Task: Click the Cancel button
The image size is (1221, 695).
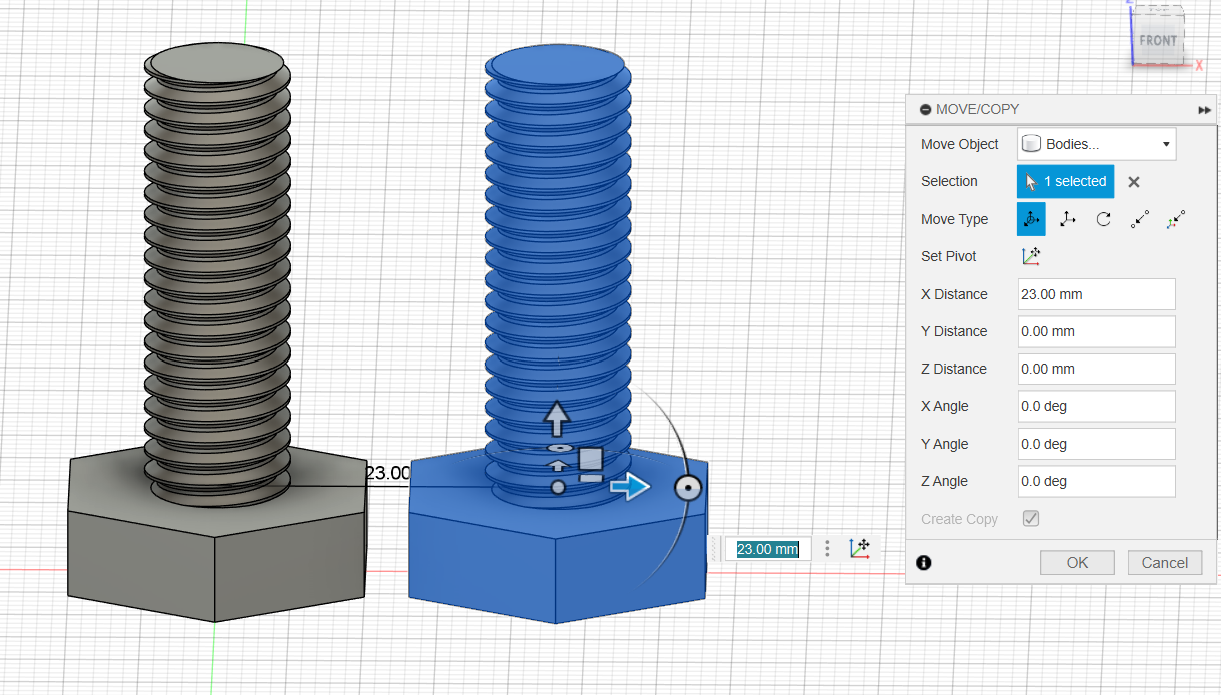Action: click(1165, 562)
